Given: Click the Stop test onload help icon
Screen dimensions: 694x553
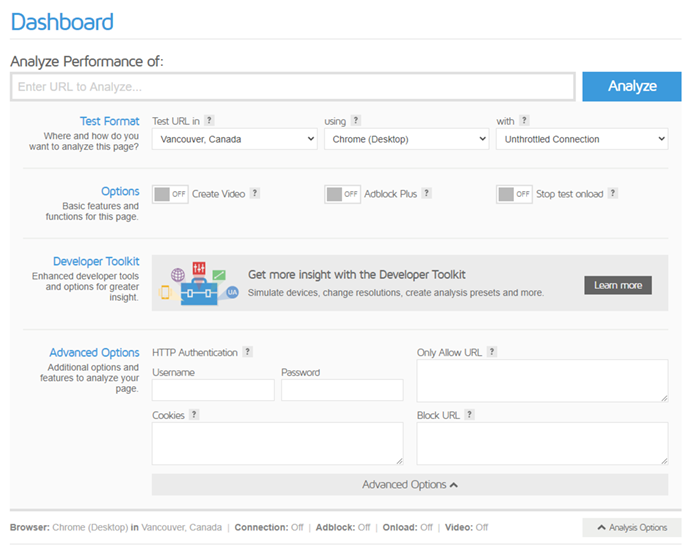Looking at the screenshot, I should tap(613, 193).
